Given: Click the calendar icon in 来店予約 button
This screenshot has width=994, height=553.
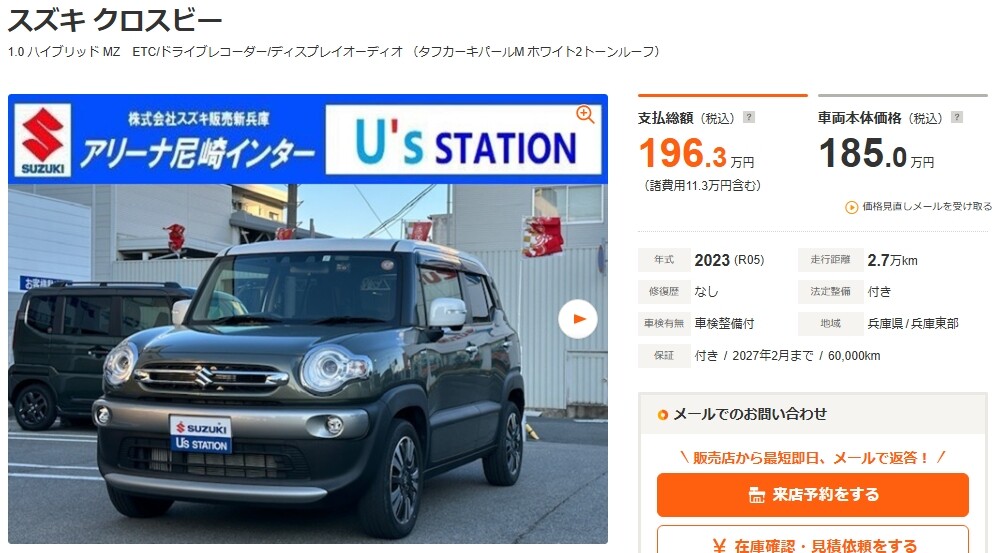Looking at the screenshot, I should tap(756, 495).
